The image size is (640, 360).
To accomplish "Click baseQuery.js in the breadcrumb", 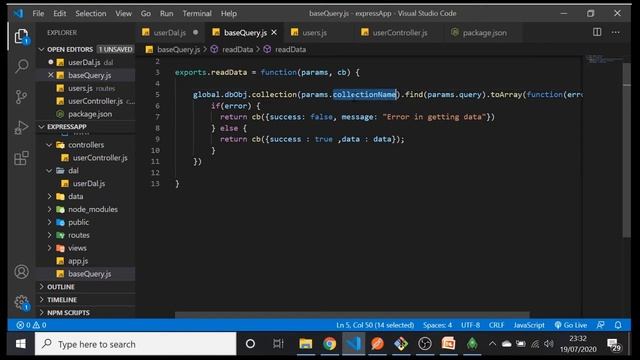I will click(x=178, y=49).
